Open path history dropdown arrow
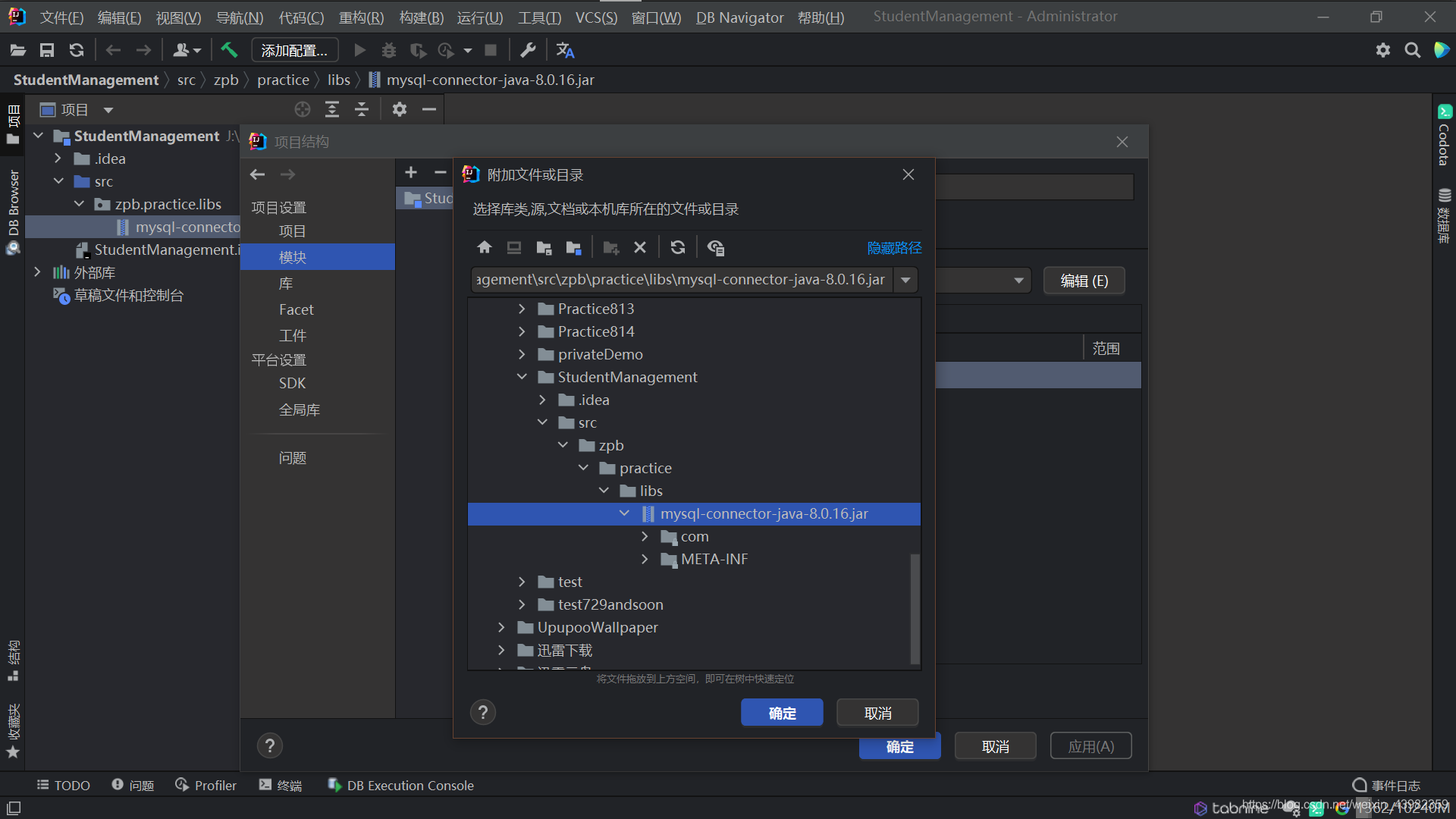This screenshot has height=819, width=1456. click(x=905, y=280)
